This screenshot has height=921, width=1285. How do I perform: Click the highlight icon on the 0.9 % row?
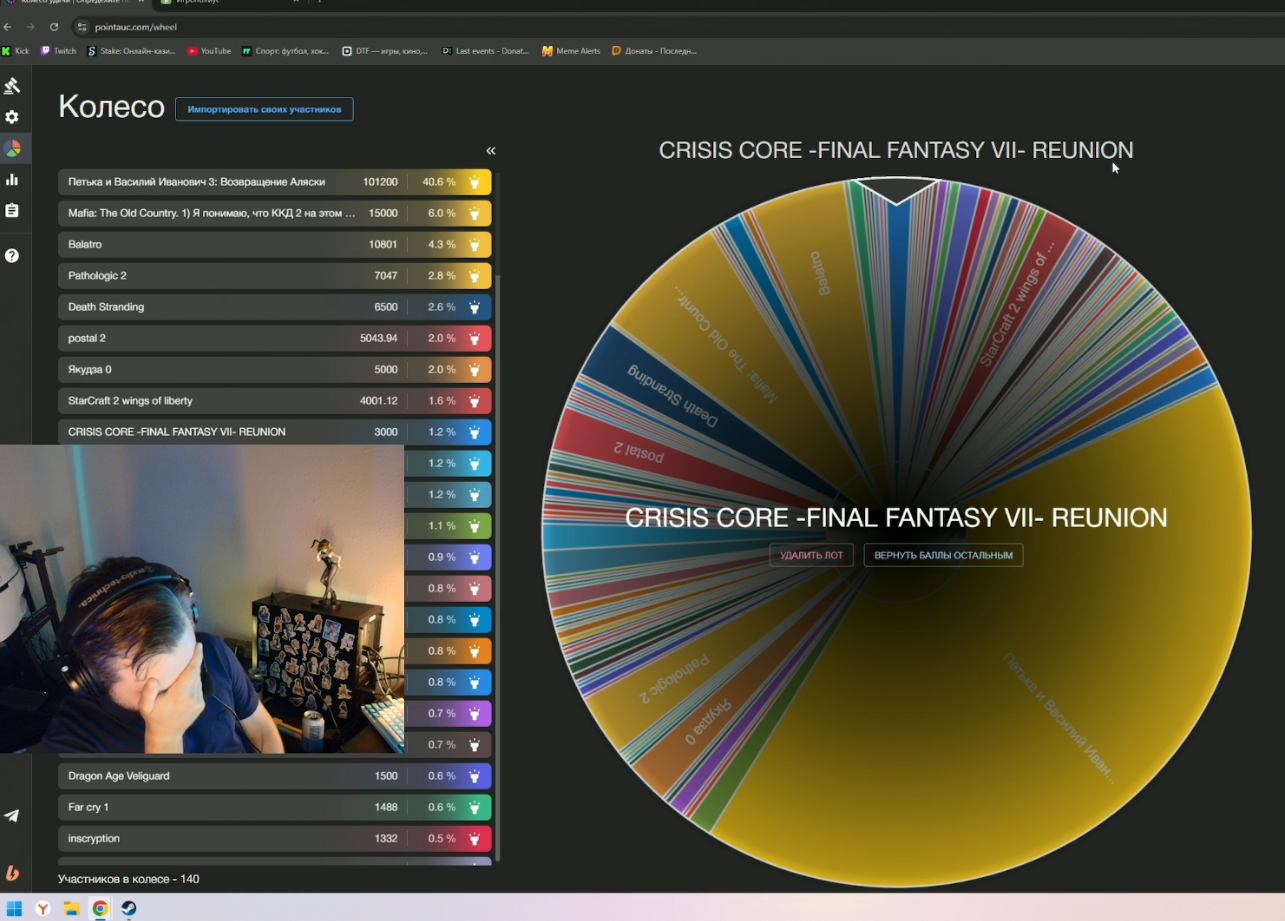(x=475, y=557)
